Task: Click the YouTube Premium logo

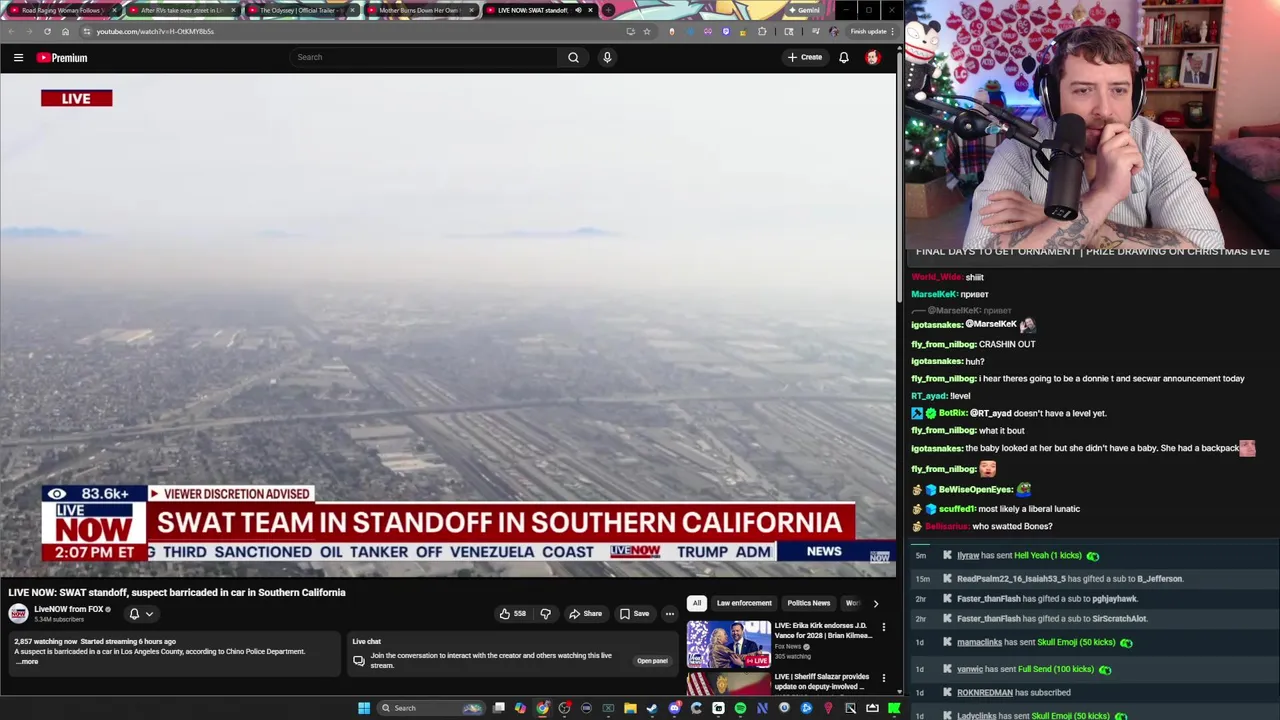Action: tap(62, 57)
